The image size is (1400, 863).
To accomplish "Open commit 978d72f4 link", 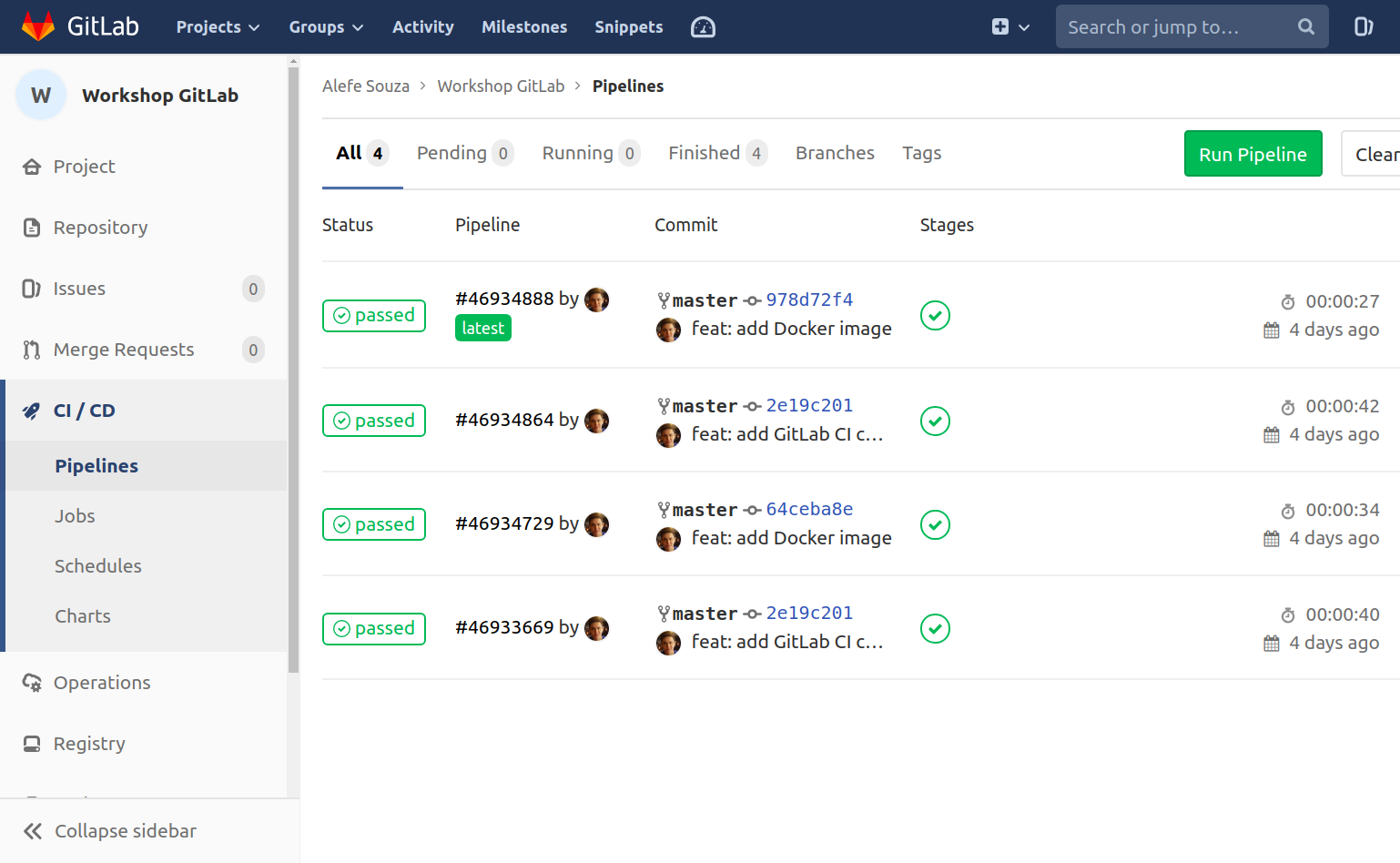I will coord(809,300).
